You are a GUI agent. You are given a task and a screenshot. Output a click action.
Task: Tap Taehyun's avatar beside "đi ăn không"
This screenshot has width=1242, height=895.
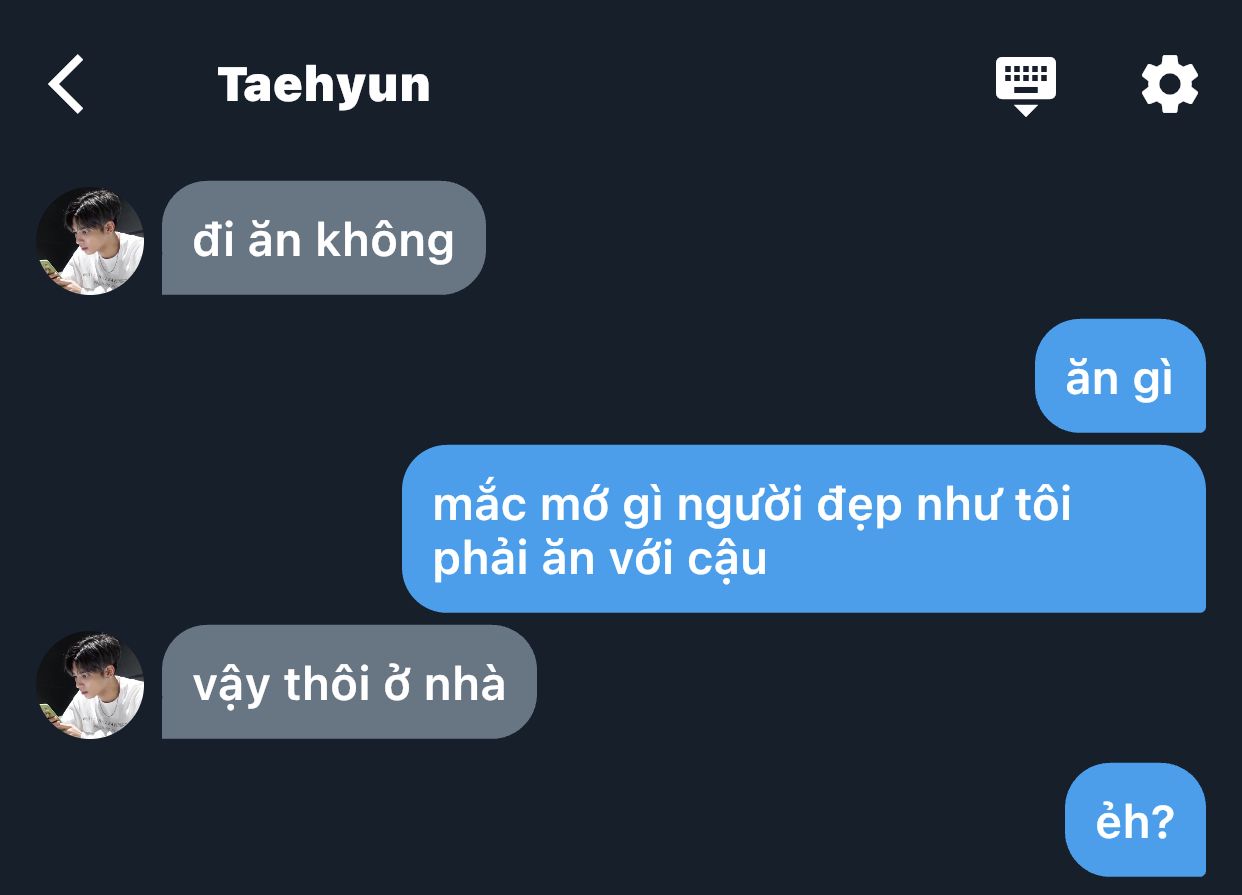tap(90, 240)
